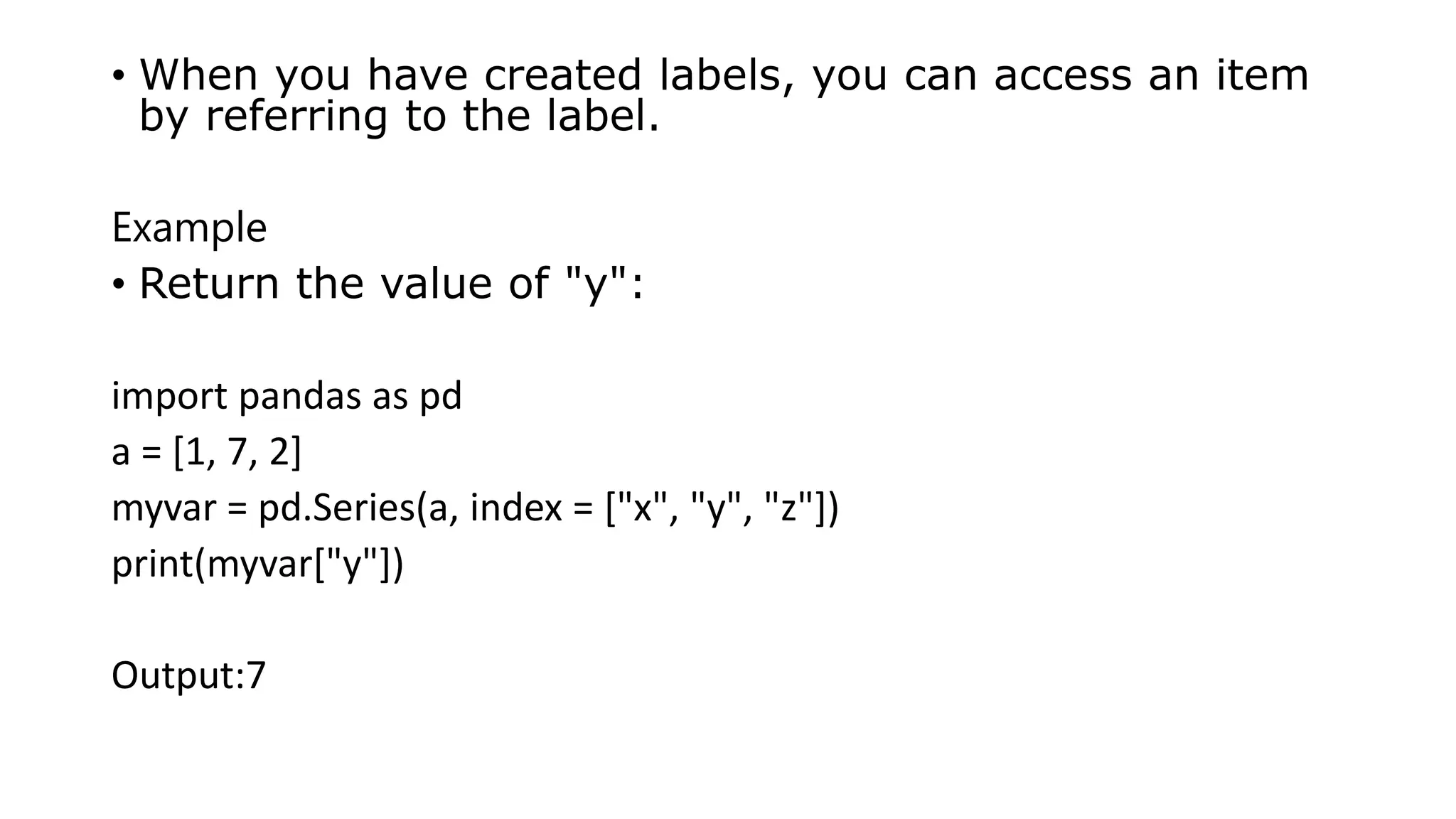Image resolution: width=1456 pixels, height=819 pixels.
Task: Click the heading word "Example"
Action: pos(189,229)
